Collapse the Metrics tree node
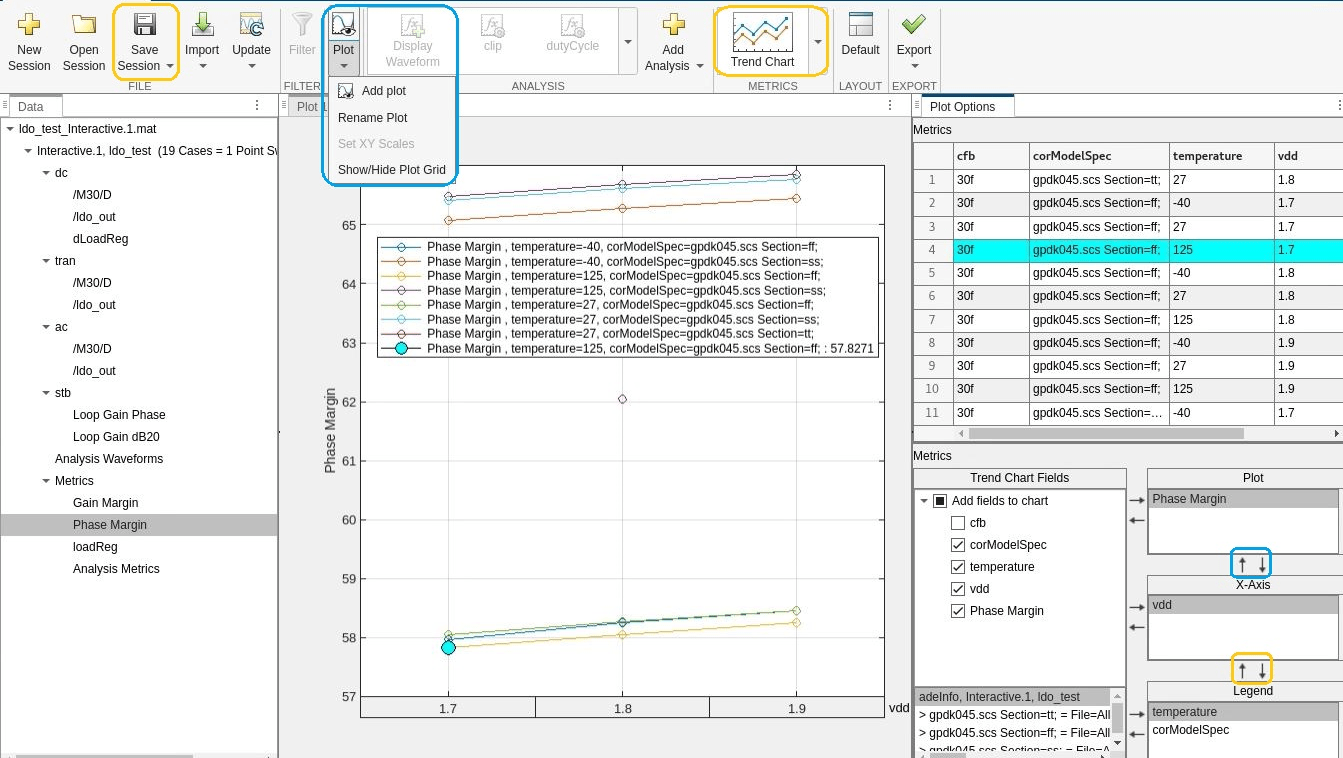The image size is (1343, 758). coord(45,481)
